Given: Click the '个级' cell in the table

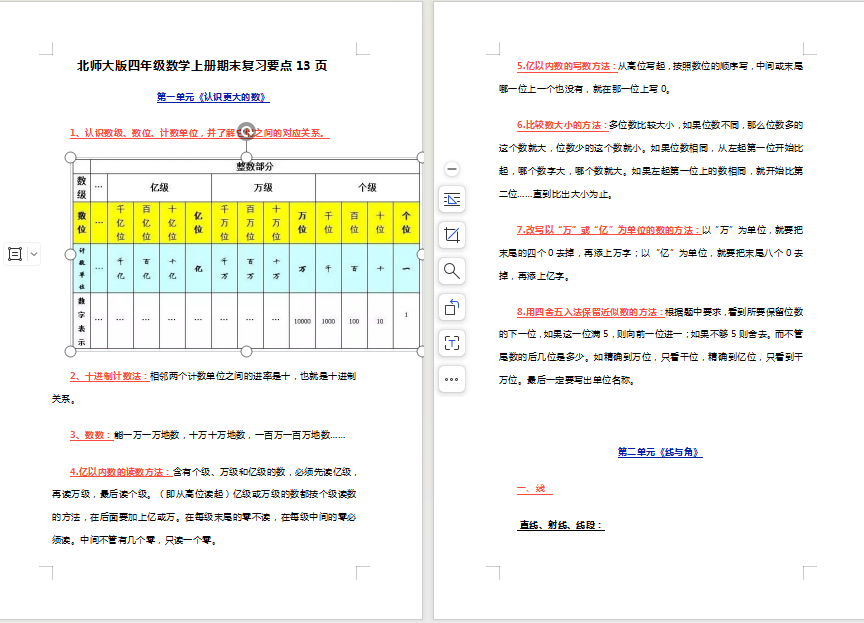Looking at the screenshot, I should (x=368, y=187).
